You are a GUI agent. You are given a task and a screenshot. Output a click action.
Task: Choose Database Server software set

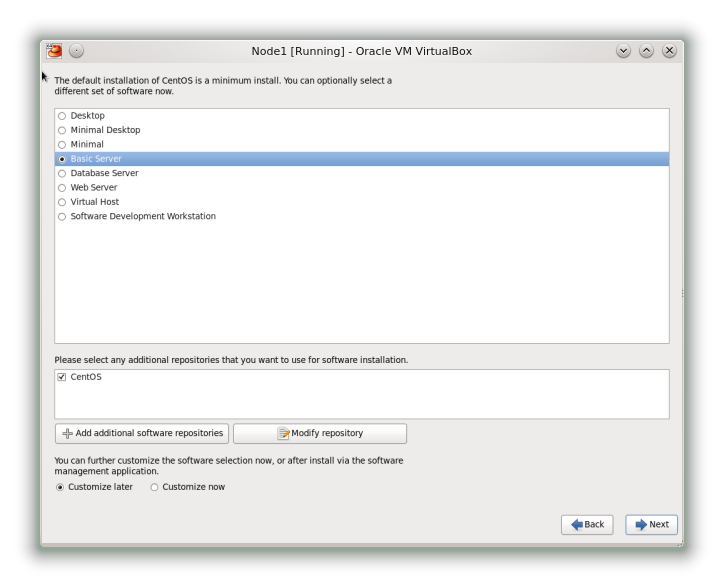point(62,173)
